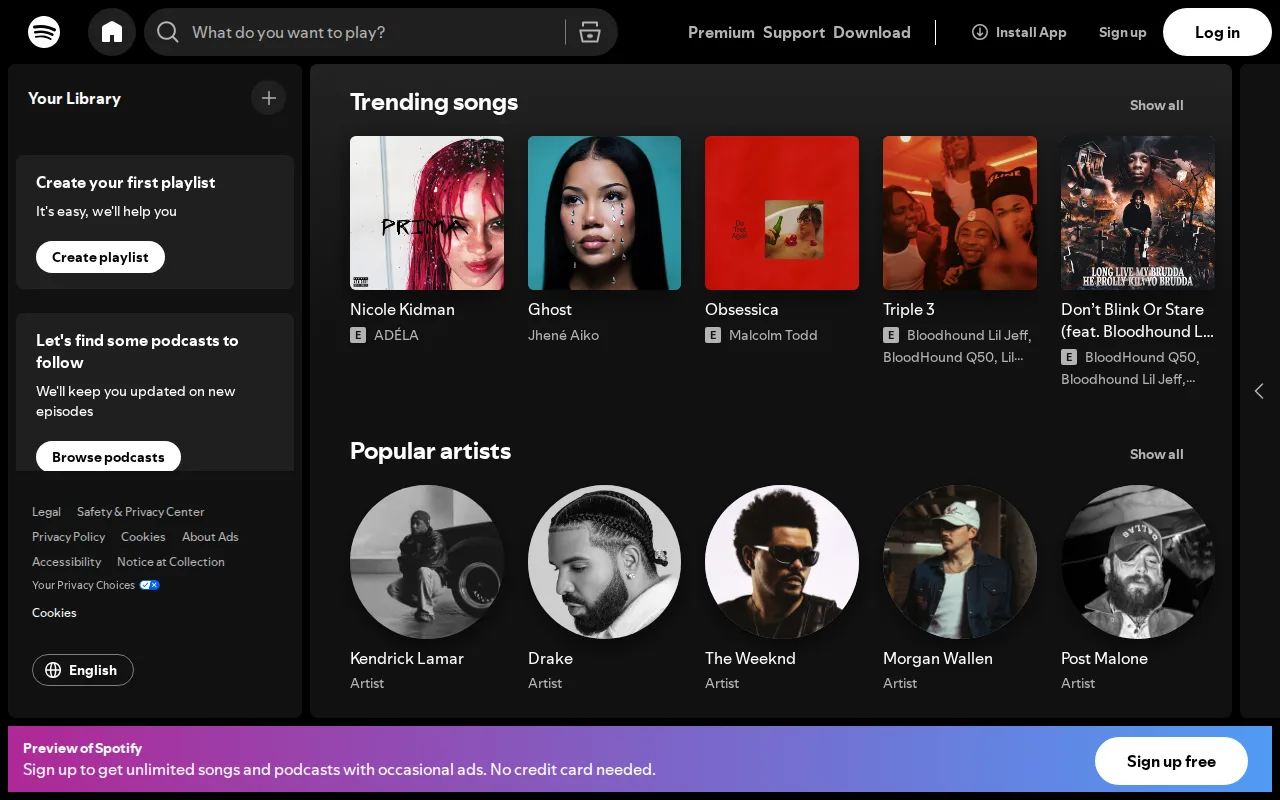Click the ADÉLA artist name
1280x800 pixels.
[396, 335]
